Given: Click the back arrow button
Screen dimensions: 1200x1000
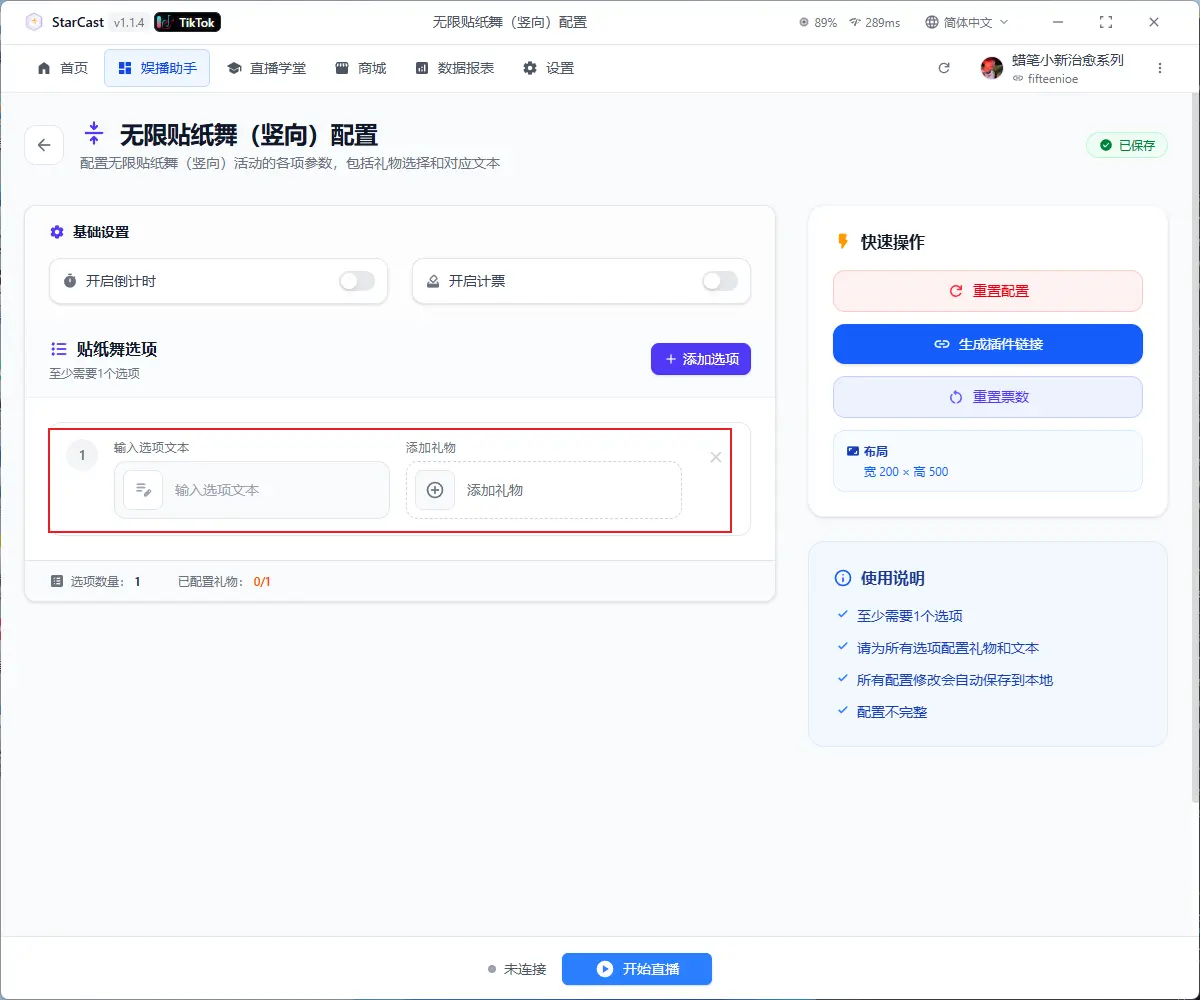Looking at the screenshot, I should click(44, 145).
